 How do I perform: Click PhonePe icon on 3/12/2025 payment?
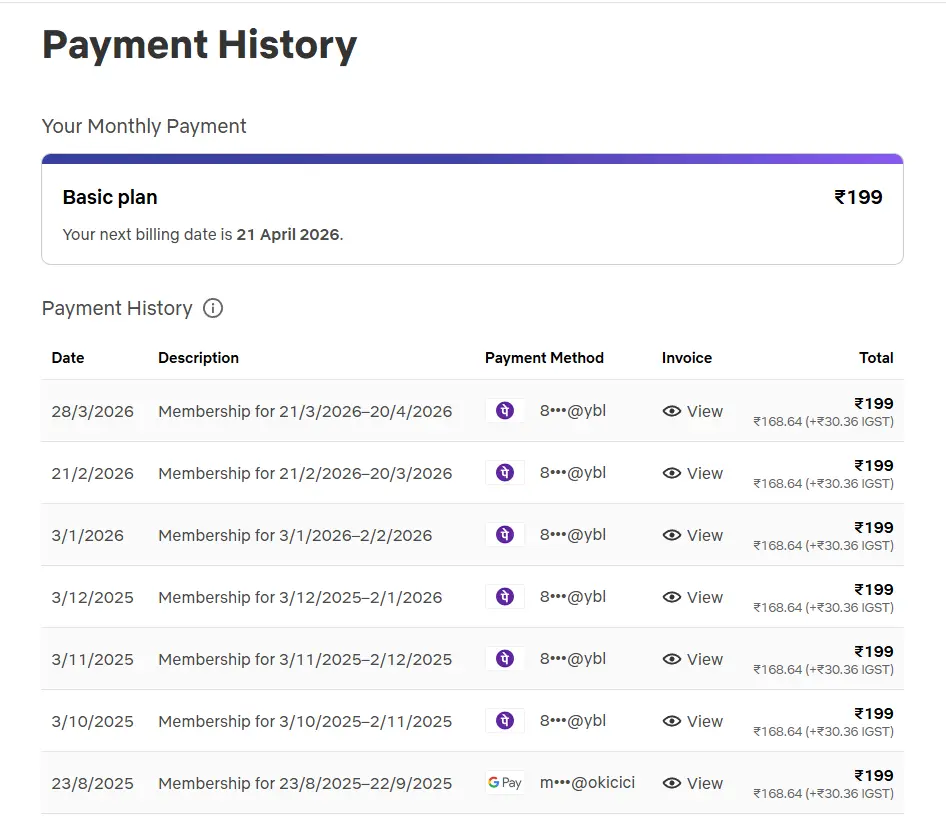pos(505,597)
